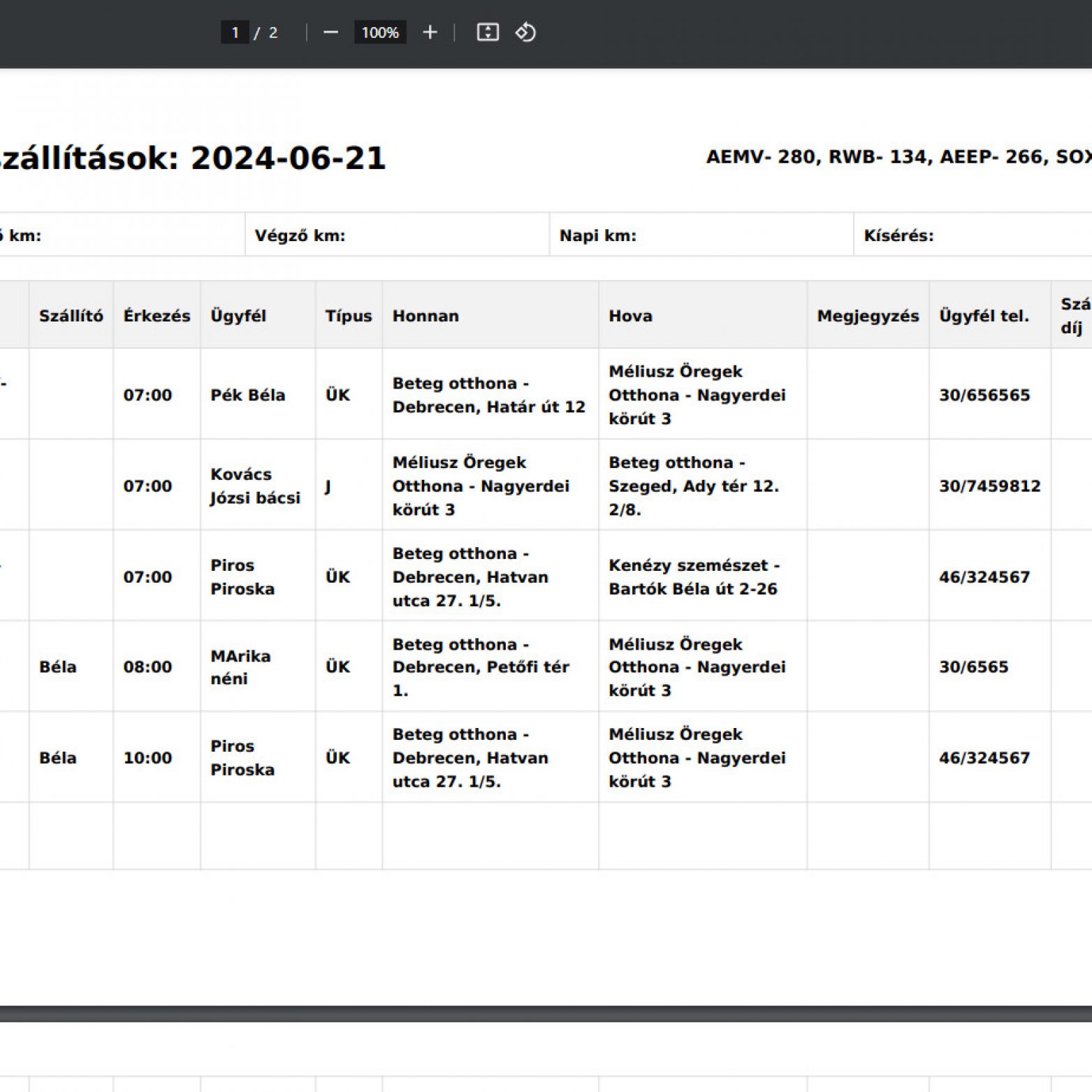Click the 100% zoom level field
Image resolution: width=1092 pixels, height=1092 pixels.
click(380, 33)
